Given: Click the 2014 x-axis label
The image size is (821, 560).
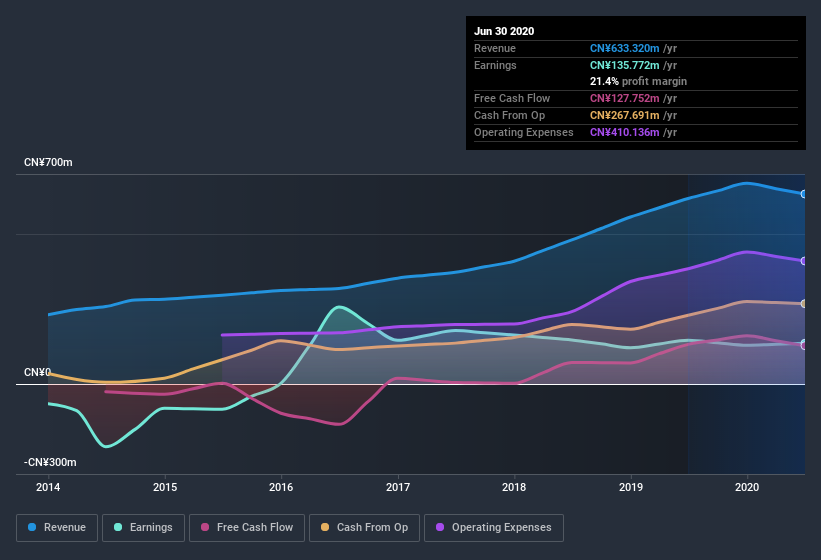Looking at the screenshot, I should 48,486.
